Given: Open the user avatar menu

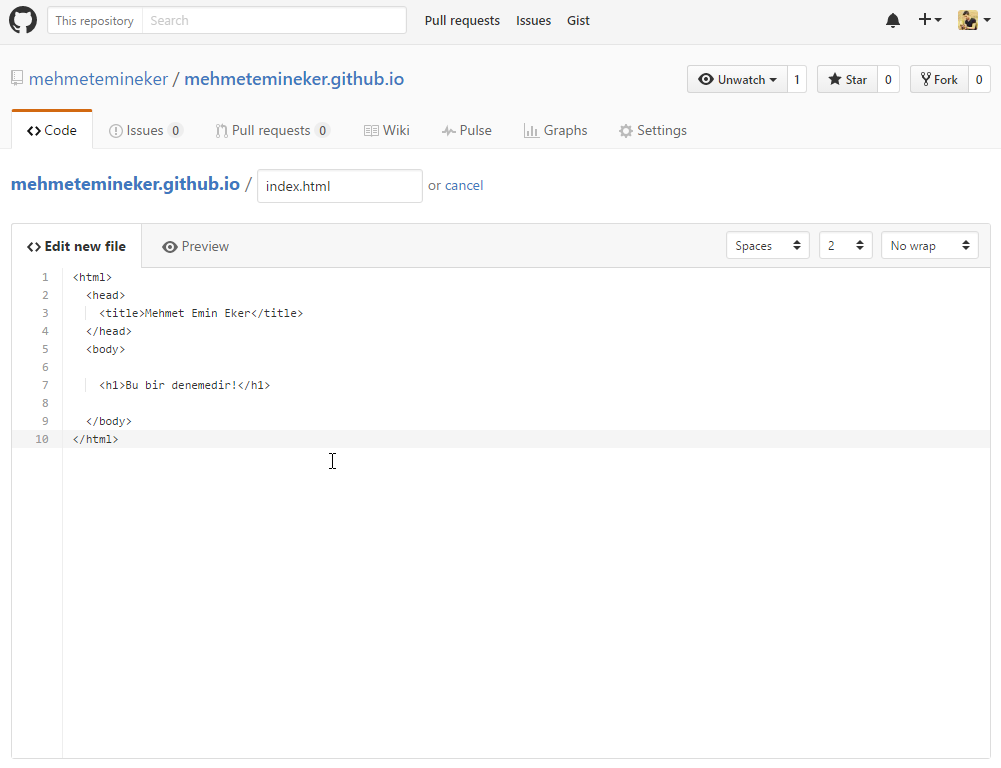Looking at the screenshot, I should [x=974, y=20].
